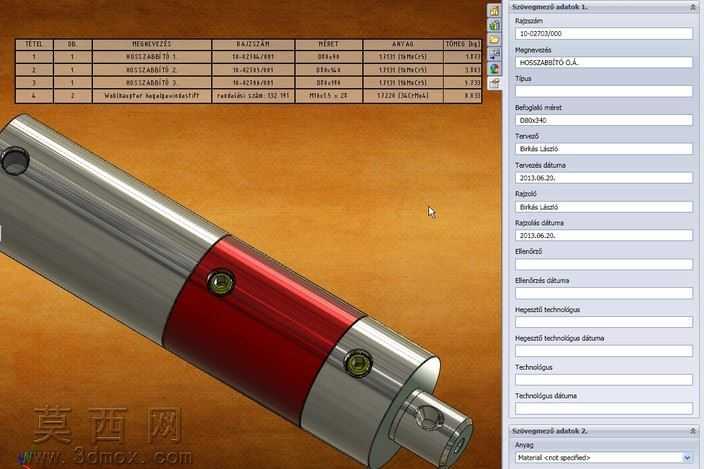The height and width of the screenshot is (469, 704).
Task: Click the RAJZSZÁM column header in the table
Action: pyautogui.click(x=253, y=44)
